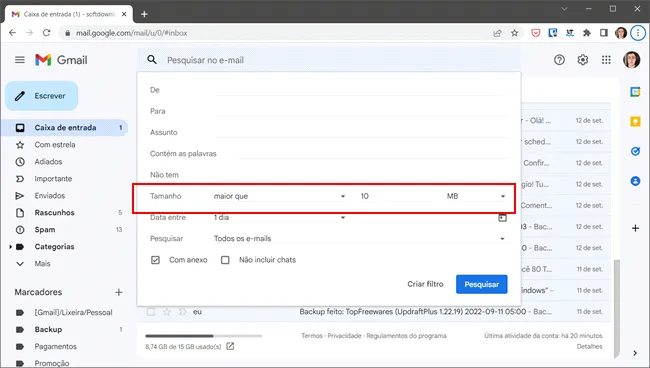This screenshot has height=368, width=650.
Task: Open the date picker calendar icon
Action: pos(502,217)
